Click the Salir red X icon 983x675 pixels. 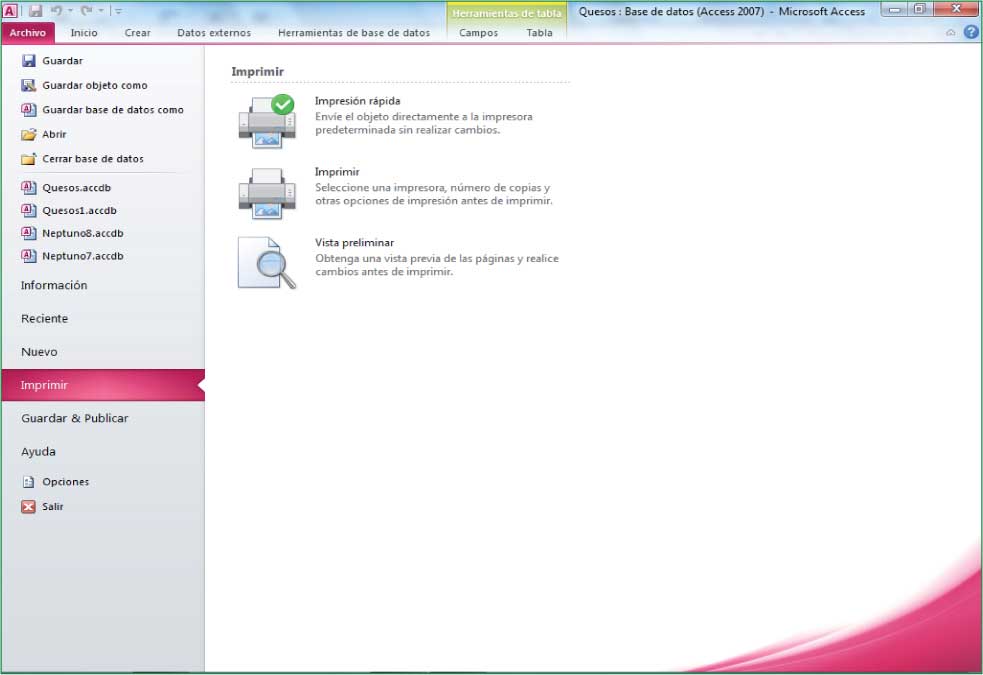coord(28,506)
